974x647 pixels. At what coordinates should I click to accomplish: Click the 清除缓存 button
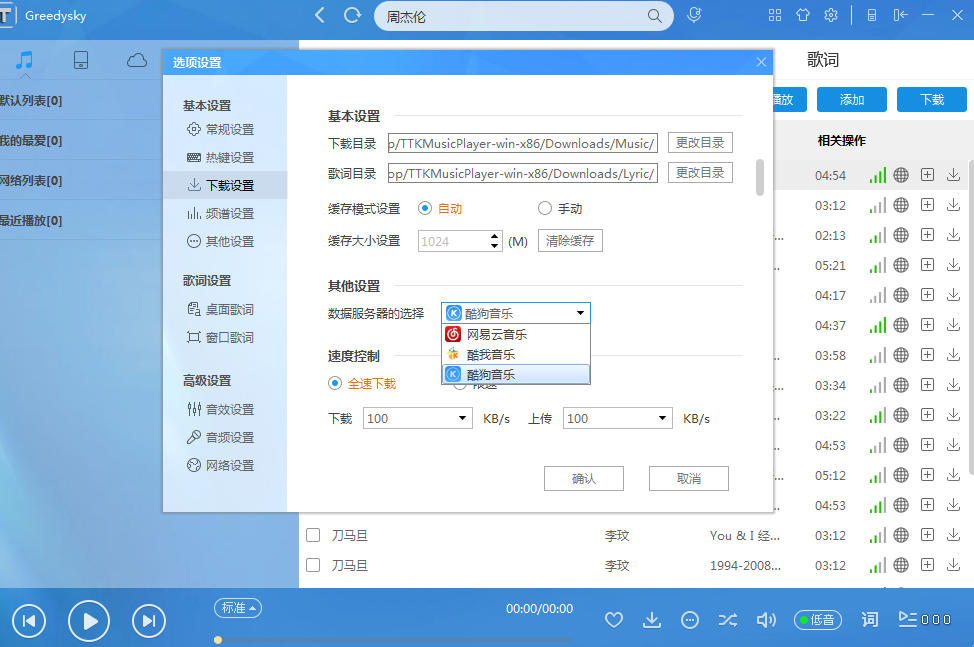(x=570, y=240)
